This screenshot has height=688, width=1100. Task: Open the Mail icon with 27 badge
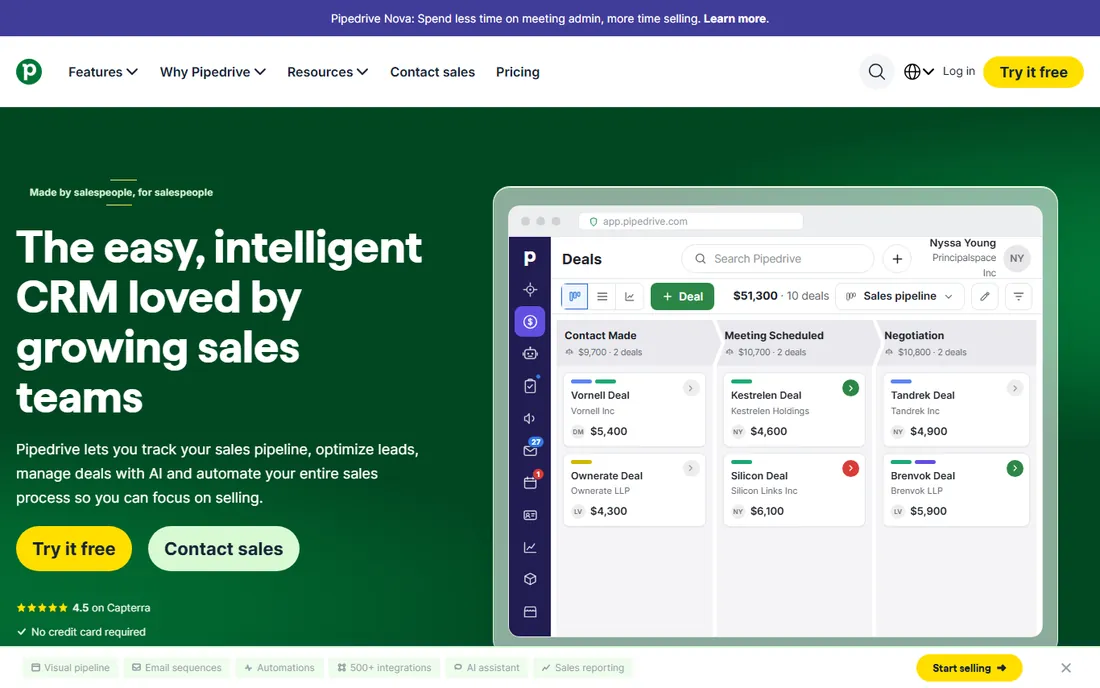(x=531, y=449)
